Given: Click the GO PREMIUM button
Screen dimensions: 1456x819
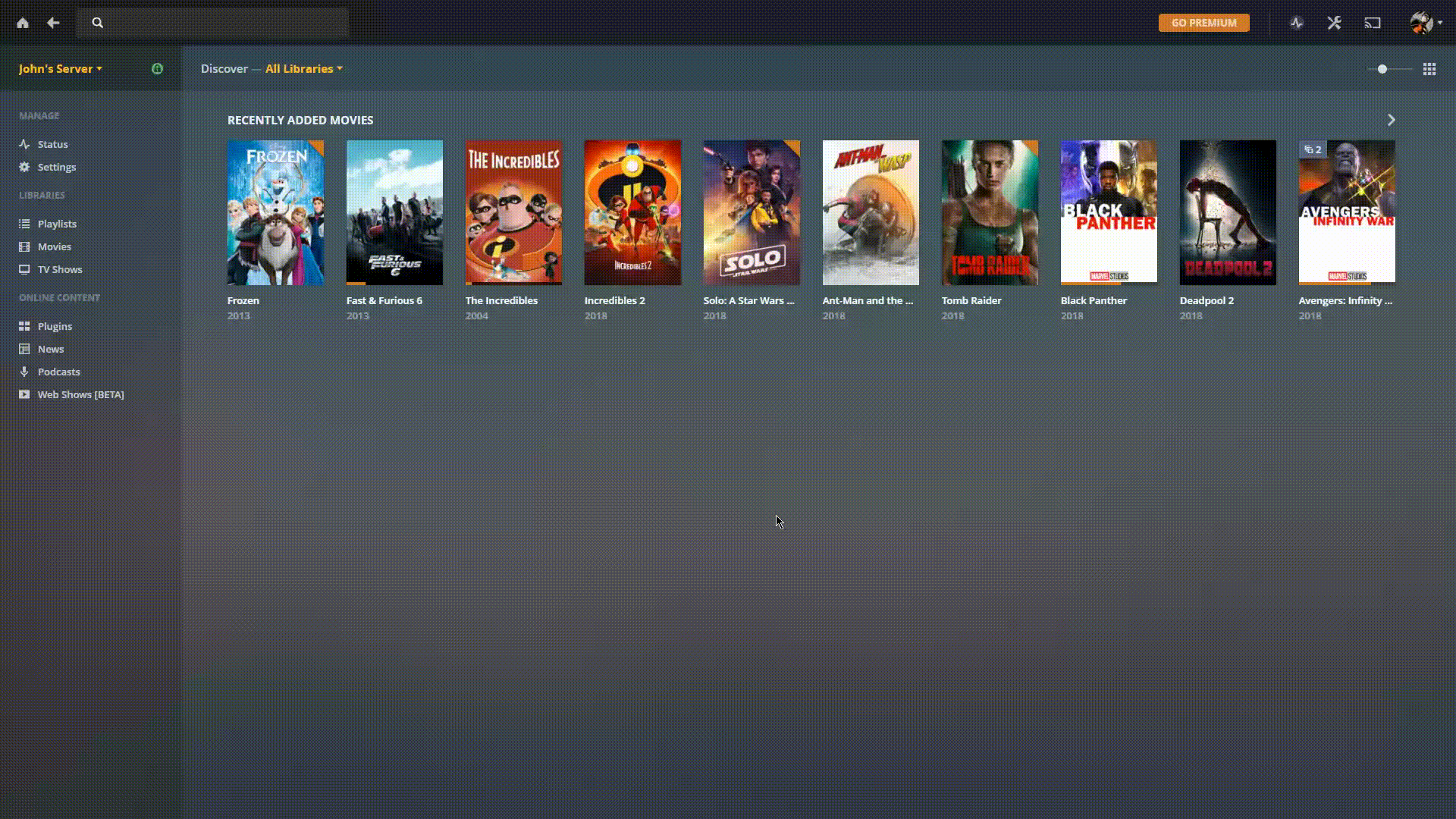Looking at the screenshot, I should tap(1203, 23).
